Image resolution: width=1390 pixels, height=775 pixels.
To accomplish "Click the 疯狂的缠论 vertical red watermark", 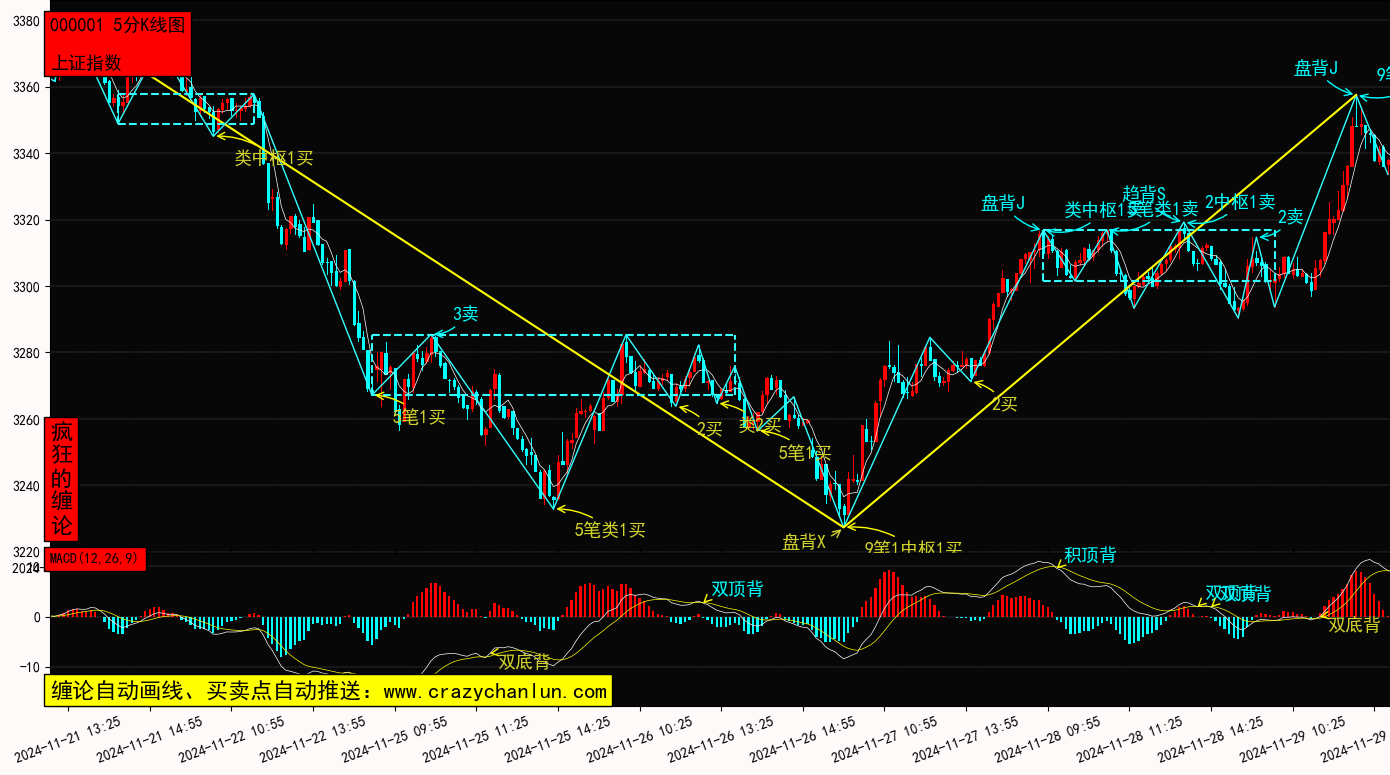I will (x=62, y=479).
